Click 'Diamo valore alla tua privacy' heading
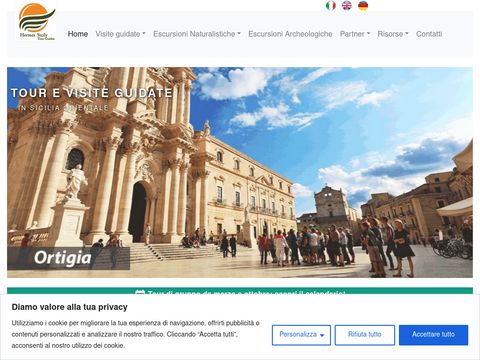Screen dimensions: 480x360 (70, 307)
